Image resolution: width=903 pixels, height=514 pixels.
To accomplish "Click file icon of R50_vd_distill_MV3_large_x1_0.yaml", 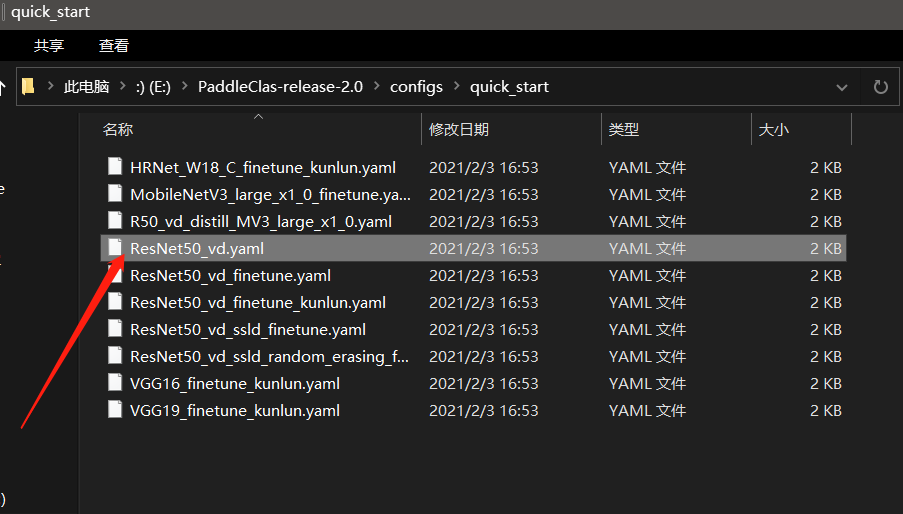I will coord(115,220).
